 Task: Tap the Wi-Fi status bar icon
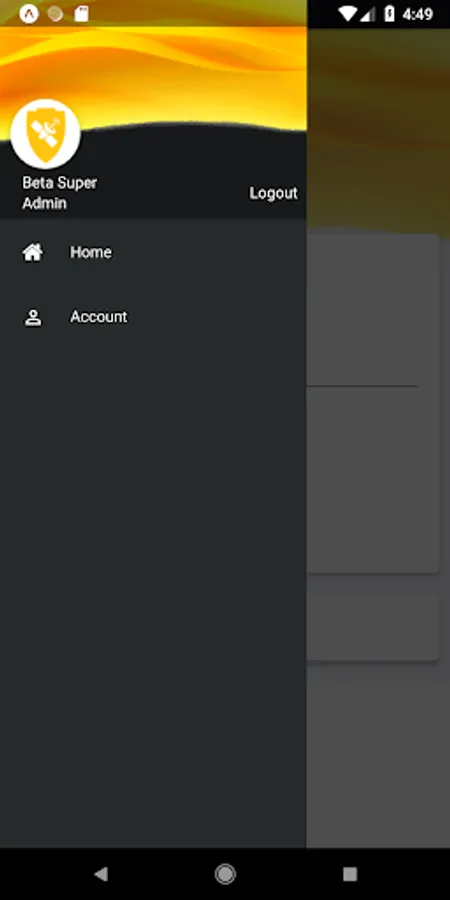click(347, 14)
